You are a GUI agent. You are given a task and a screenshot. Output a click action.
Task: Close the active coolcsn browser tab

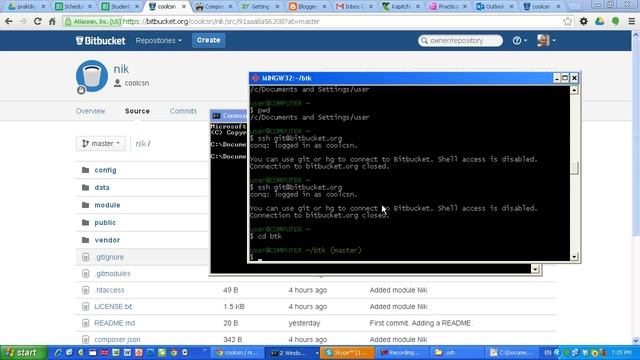point(184,7)
